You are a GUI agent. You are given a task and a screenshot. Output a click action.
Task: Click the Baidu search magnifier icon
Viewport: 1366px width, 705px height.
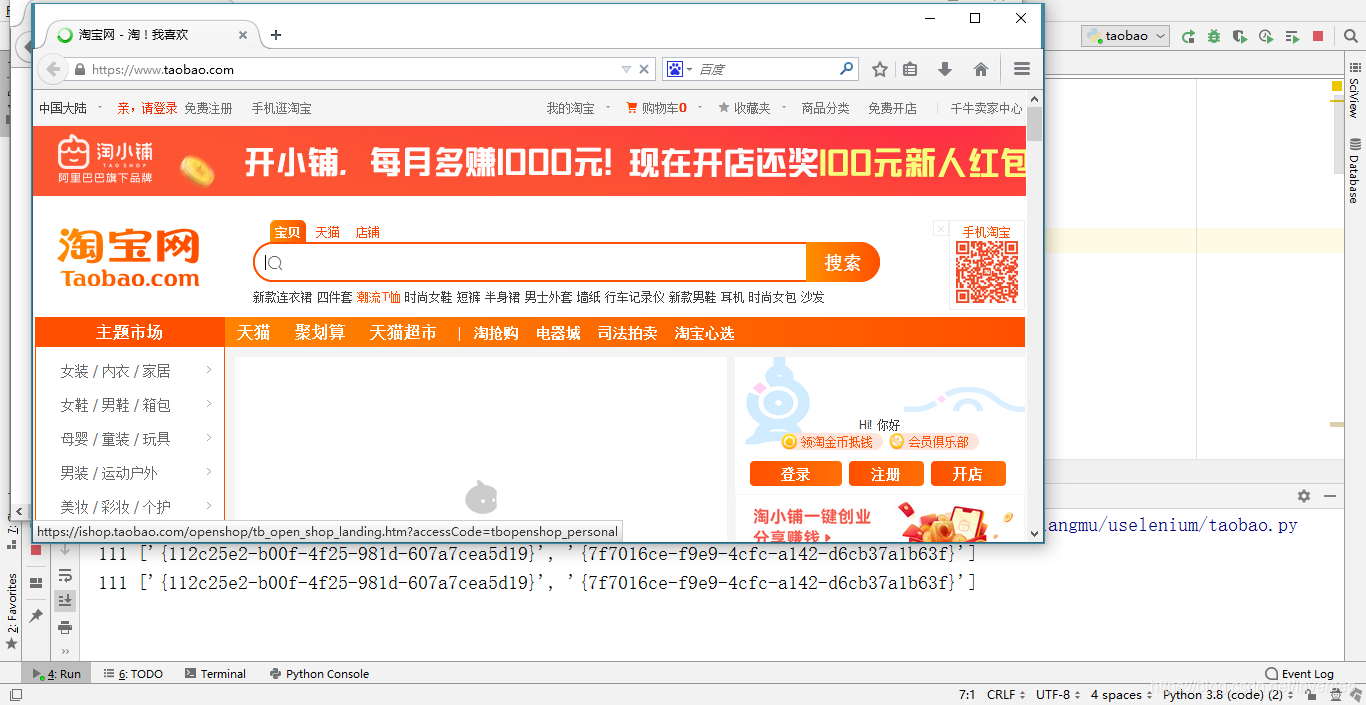(x=847, y=69)
